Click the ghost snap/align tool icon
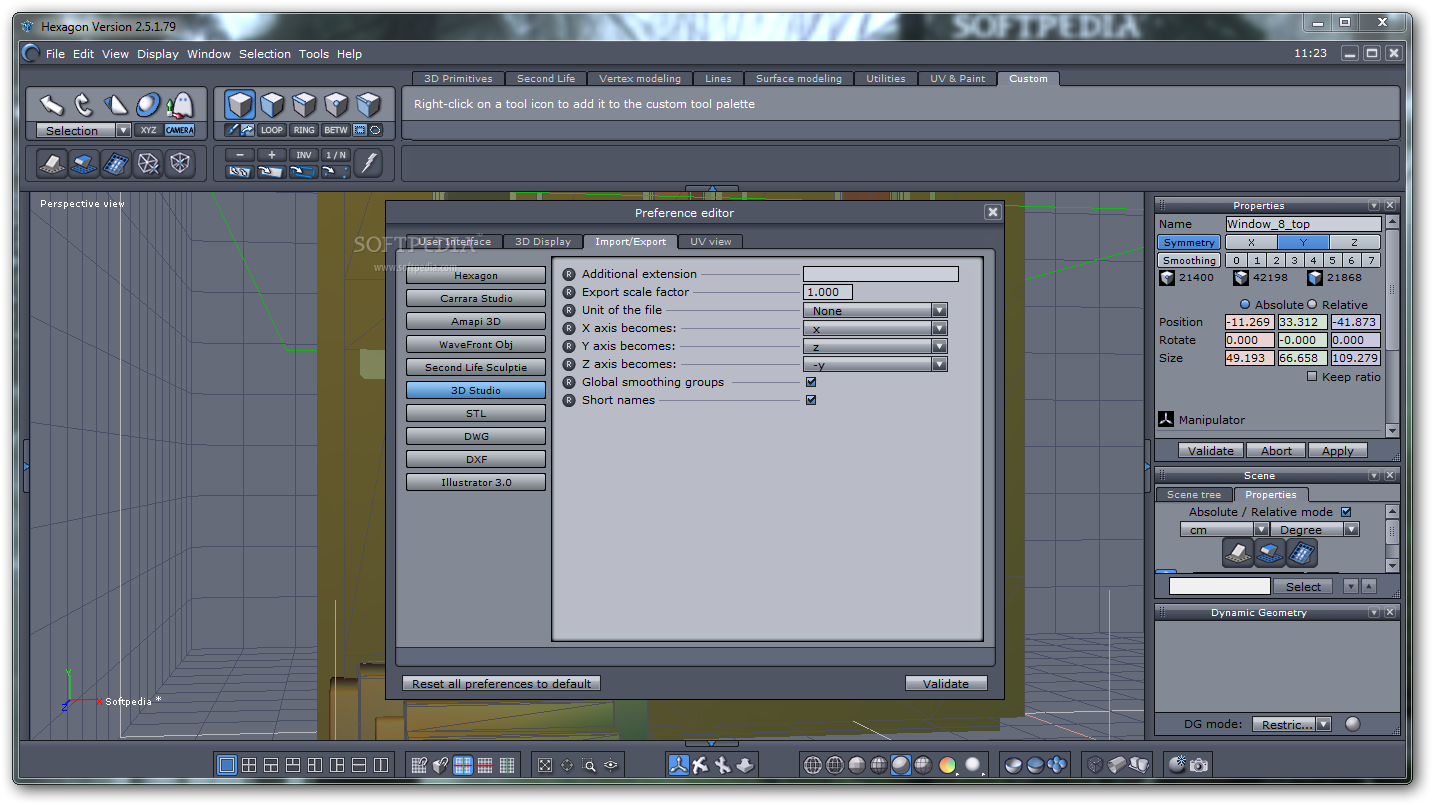Image resolution: width=1433 pixels, height=805 pixels. coord(180,104)
